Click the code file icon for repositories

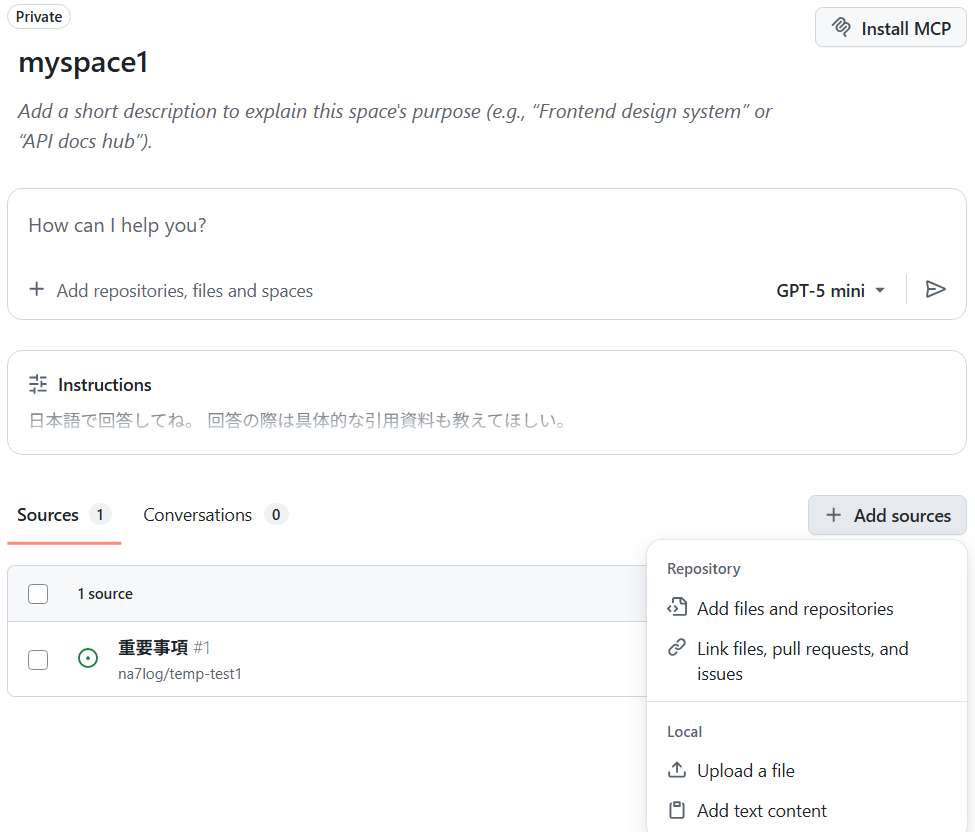(677, 608)
